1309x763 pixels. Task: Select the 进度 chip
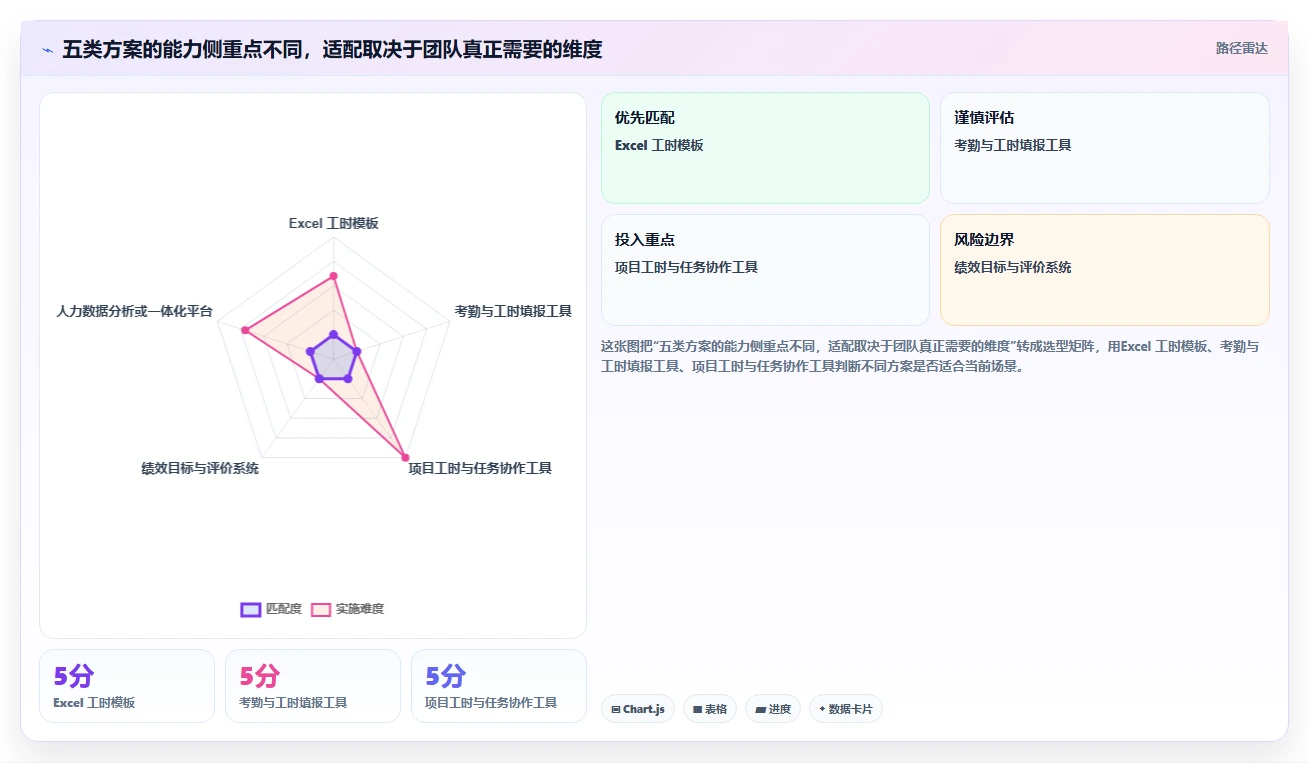click(773, 709)
